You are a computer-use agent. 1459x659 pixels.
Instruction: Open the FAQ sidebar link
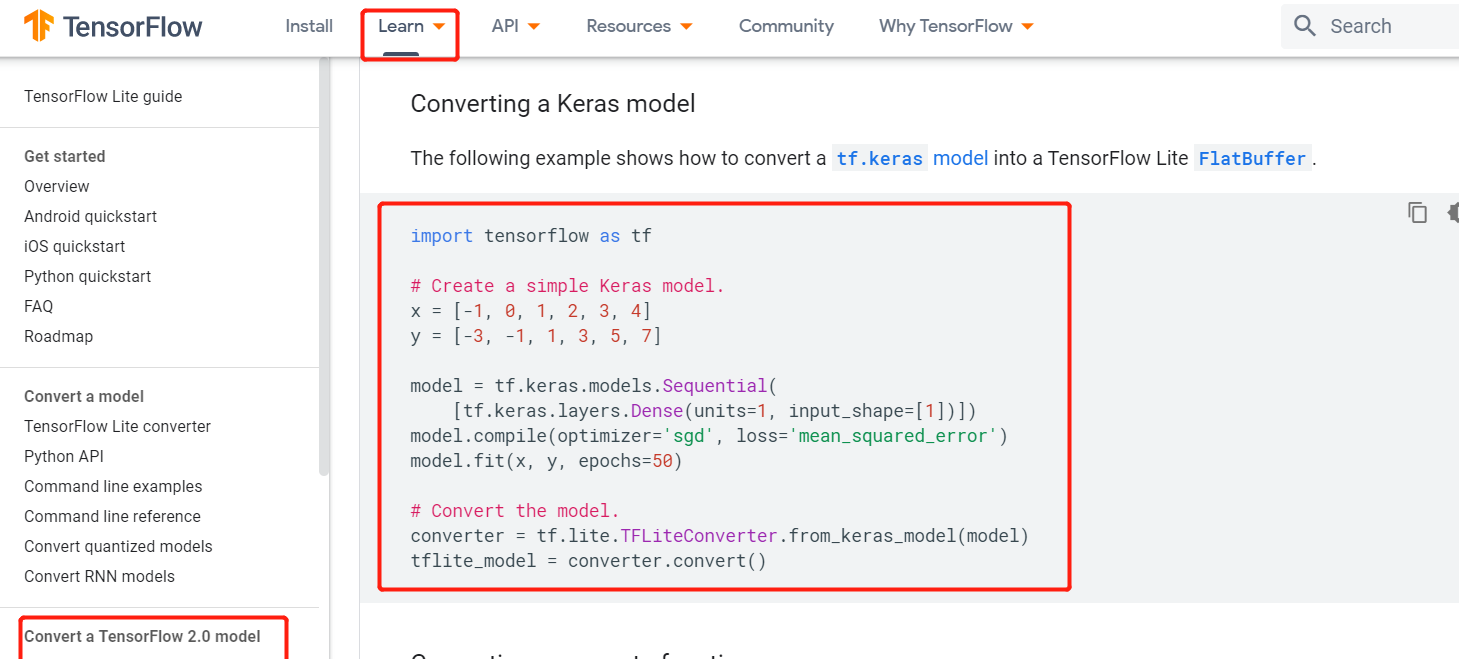(x=39, y=306)
